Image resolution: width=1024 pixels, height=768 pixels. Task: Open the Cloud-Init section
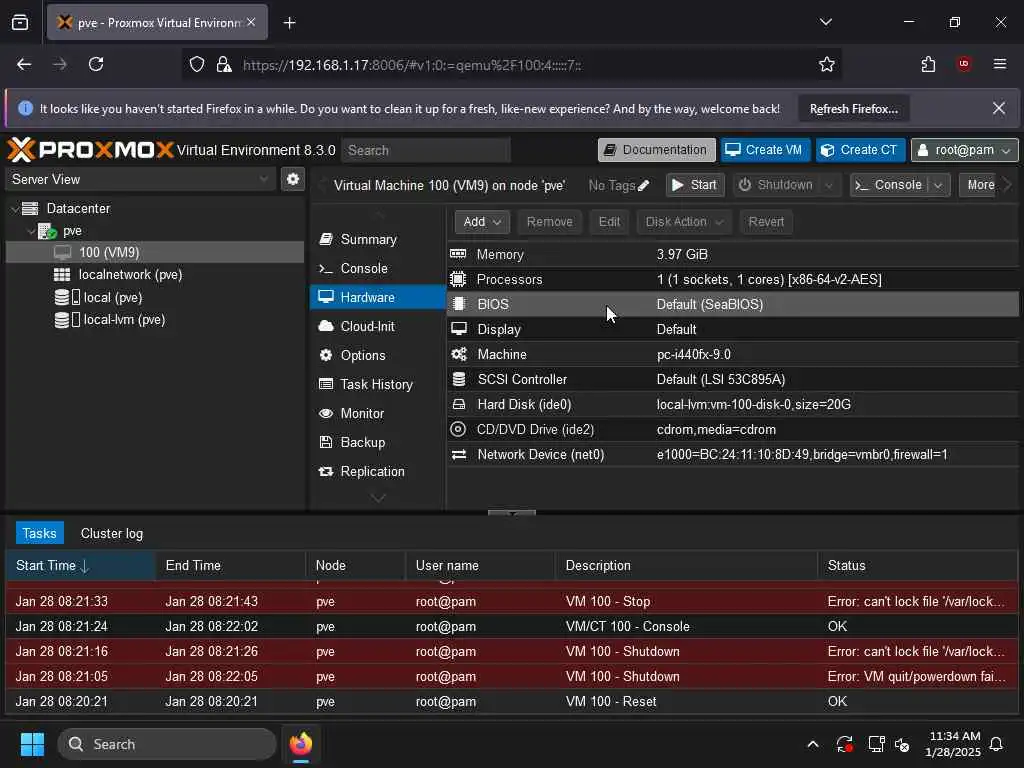pyautogui.click(x=367, y=327)
